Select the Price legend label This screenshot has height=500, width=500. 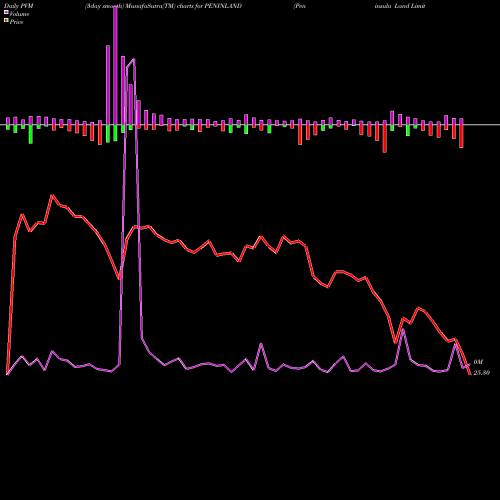pos(16,22)
